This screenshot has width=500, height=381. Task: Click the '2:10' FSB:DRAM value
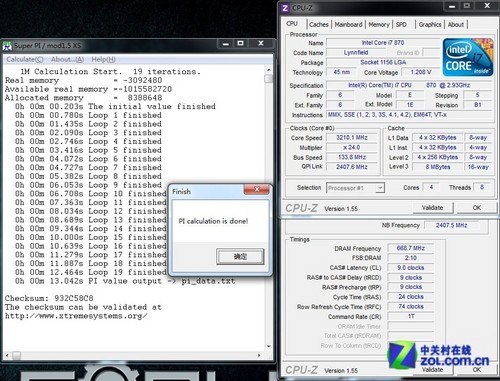click(x=411, y=258)
